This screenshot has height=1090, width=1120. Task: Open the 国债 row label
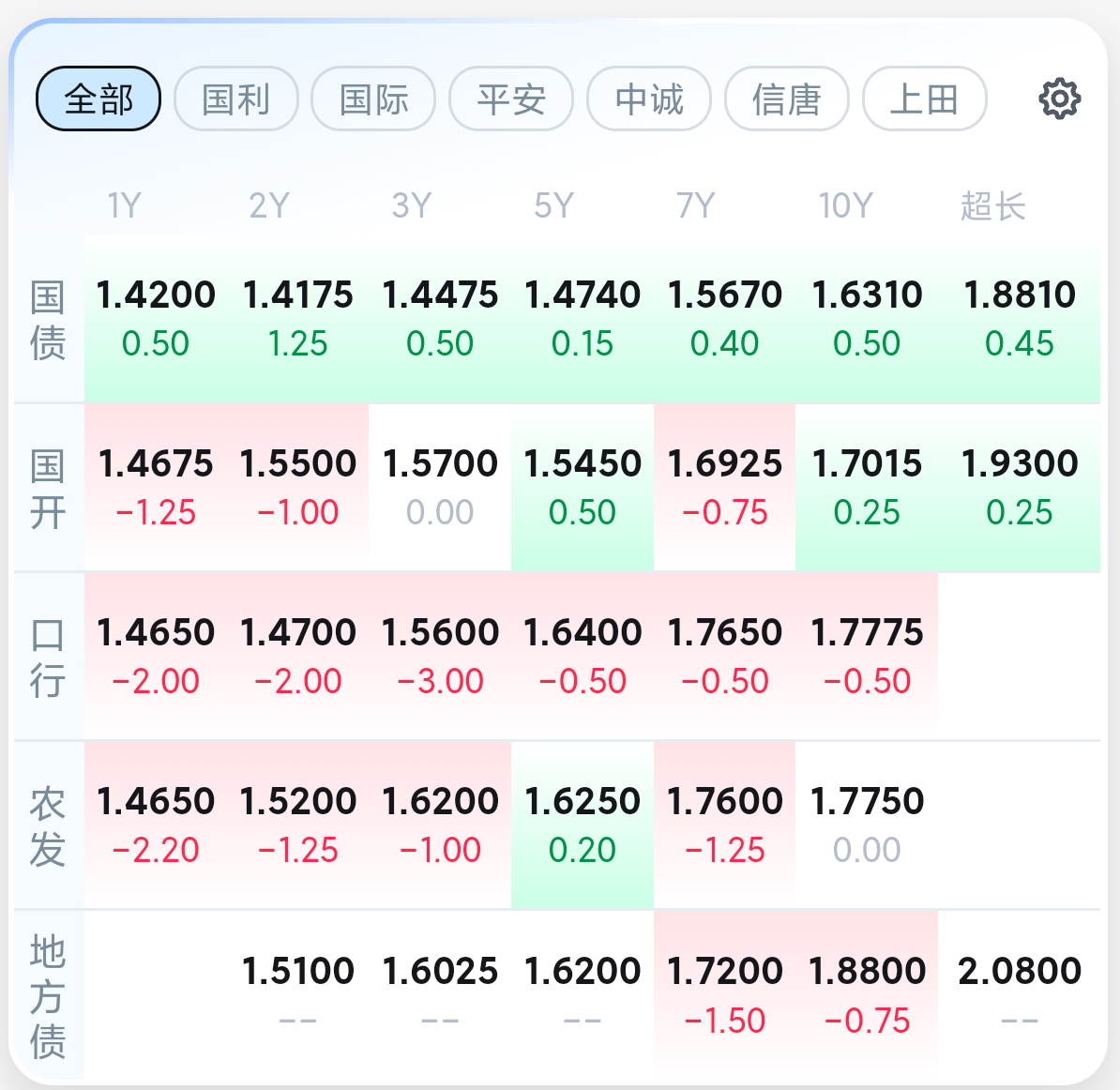pyautogui.click(x=48, y=320)
